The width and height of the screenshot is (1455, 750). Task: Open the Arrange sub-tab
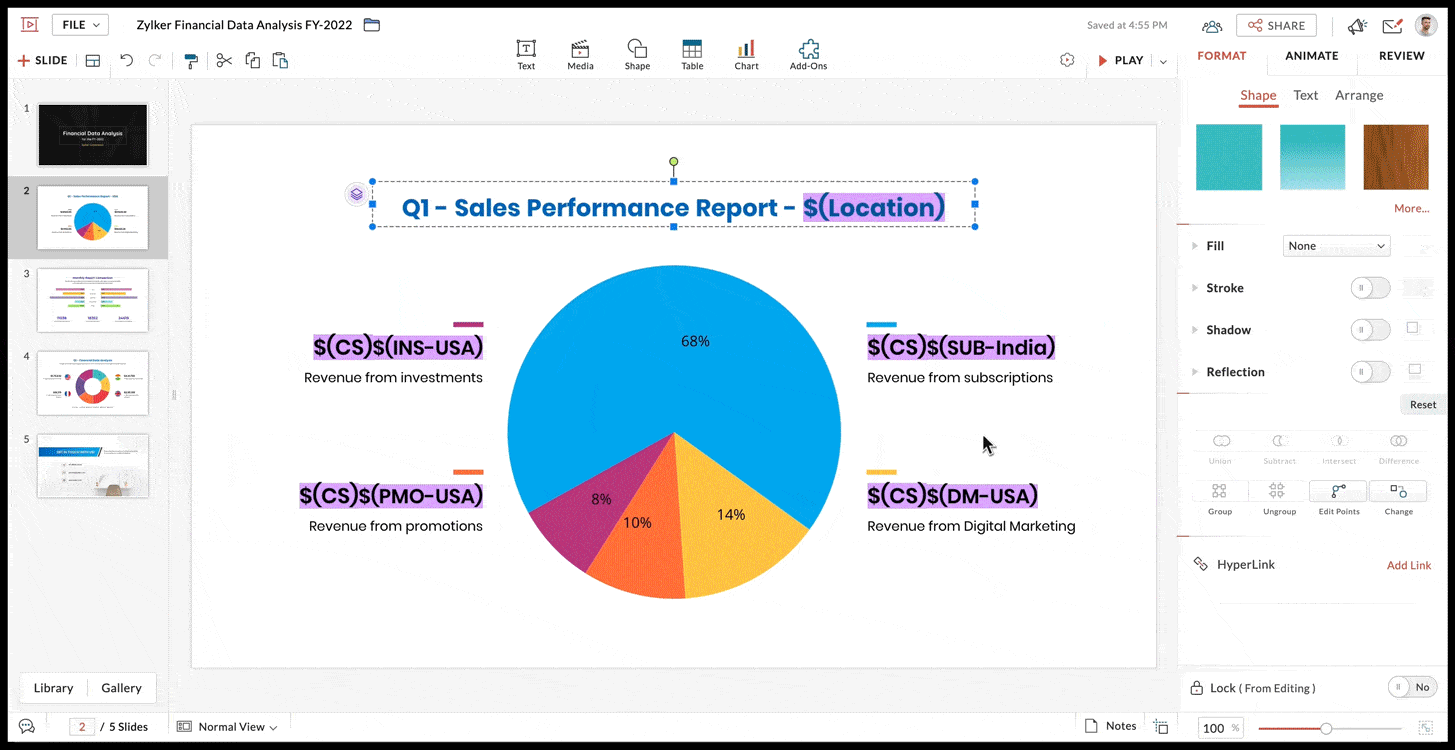click(1359, 95)
